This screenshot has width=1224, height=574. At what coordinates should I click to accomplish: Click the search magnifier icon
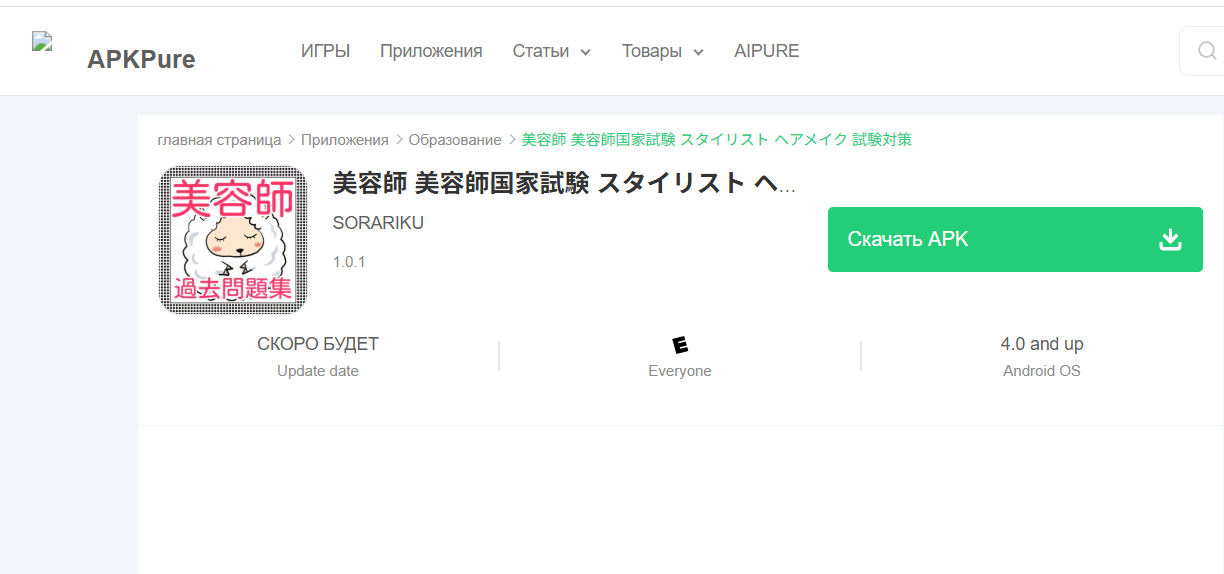tap(1206, 51)
